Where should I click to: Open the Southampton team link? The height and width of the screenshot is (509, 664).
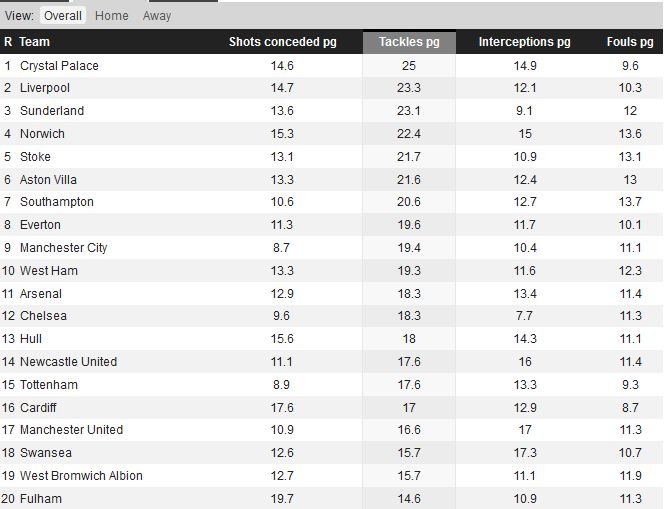pos(57,202)
